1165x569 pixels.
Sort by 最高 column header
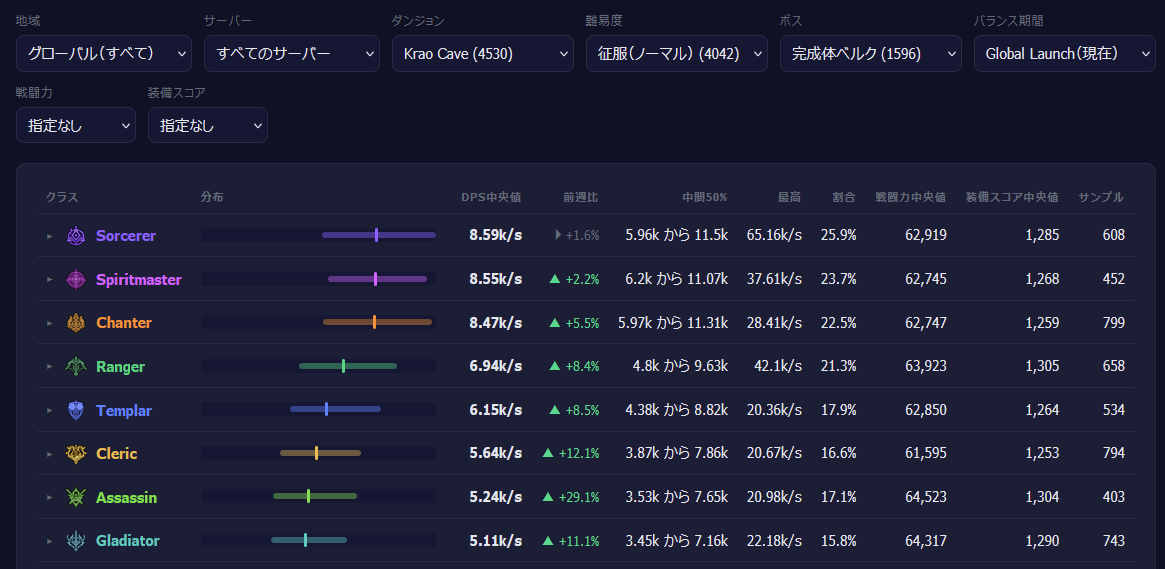789,197
